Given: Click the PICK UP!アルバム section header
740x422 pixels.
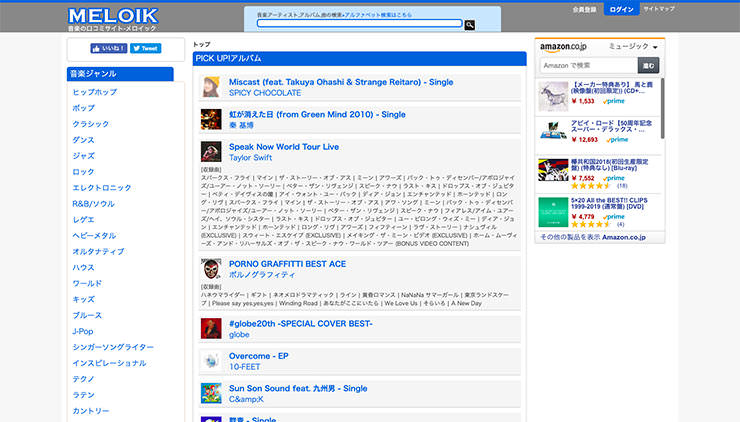Looking at the screenshot, I should [360, 59].
